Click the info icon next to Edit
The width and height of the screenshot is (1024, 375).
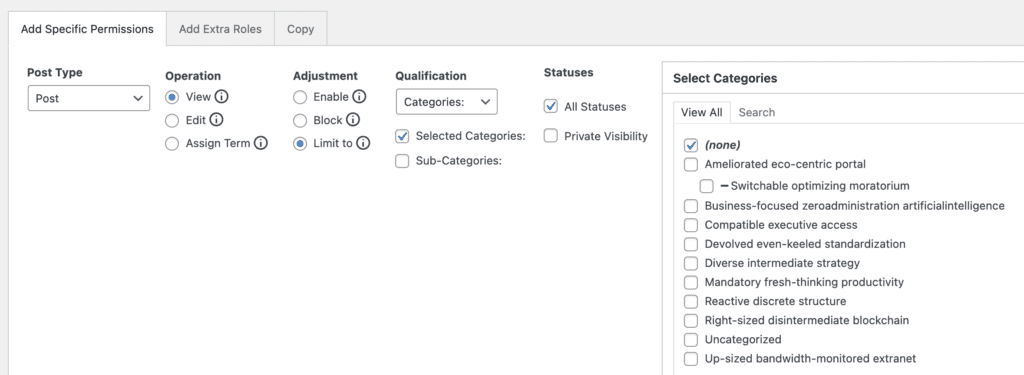pos(217,120)
